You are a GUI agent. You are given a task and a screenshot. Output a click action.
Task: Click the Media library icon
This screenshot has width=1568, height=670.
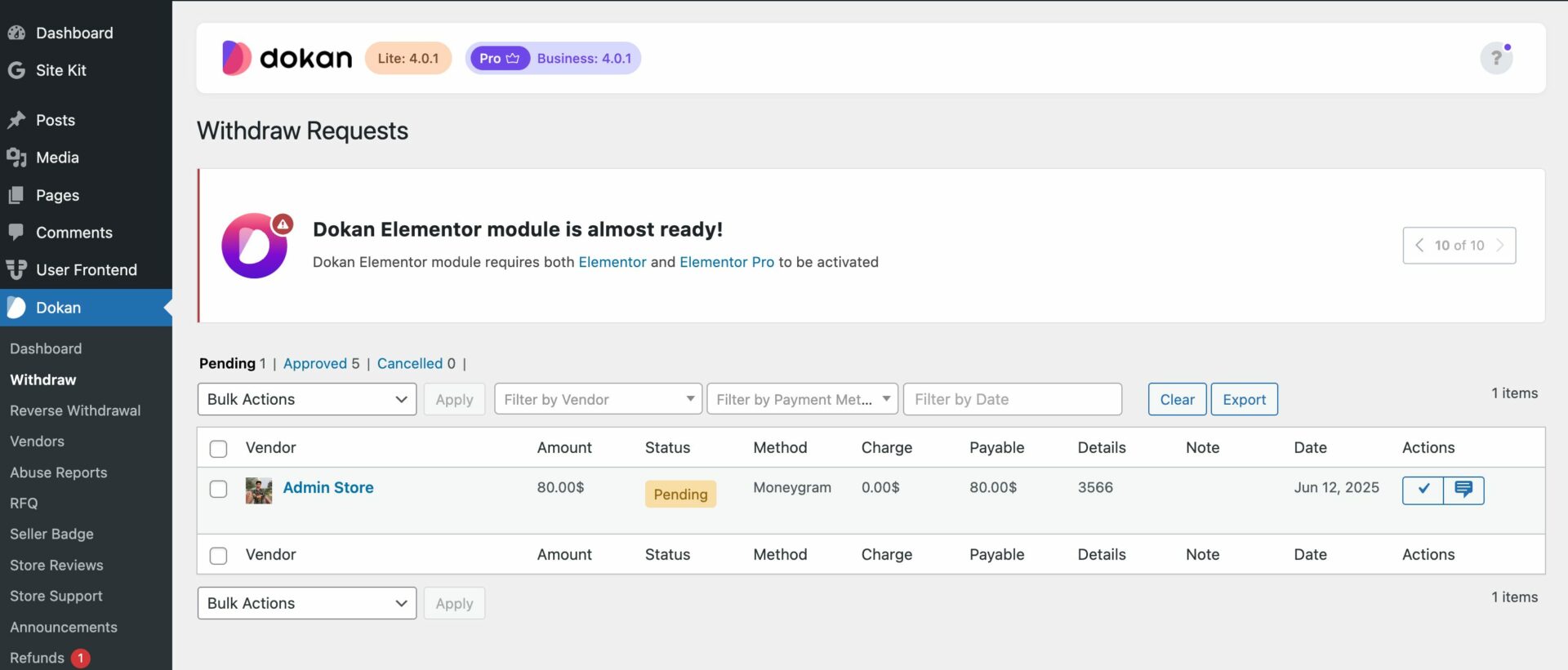(16, 158)
